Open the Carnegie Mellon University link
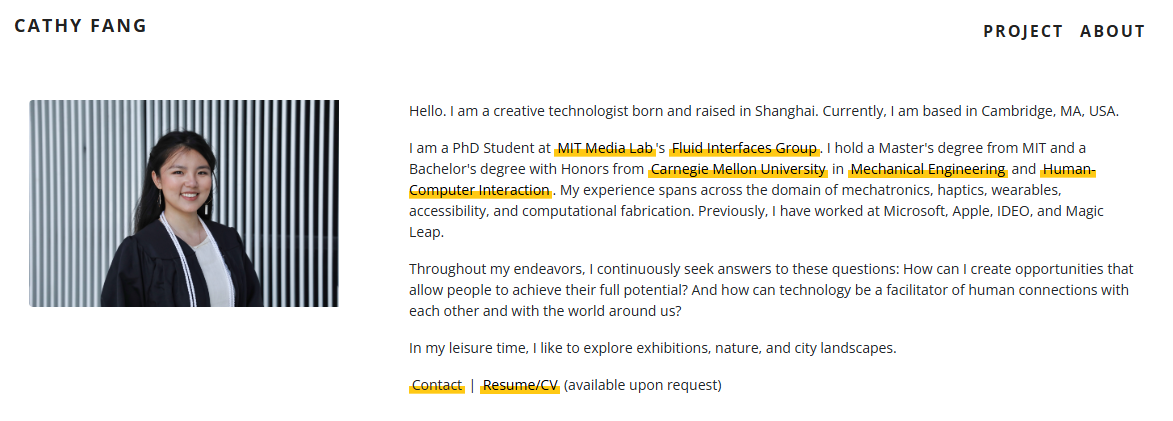Screen dimensions: 1173x421 click(738, 169)
